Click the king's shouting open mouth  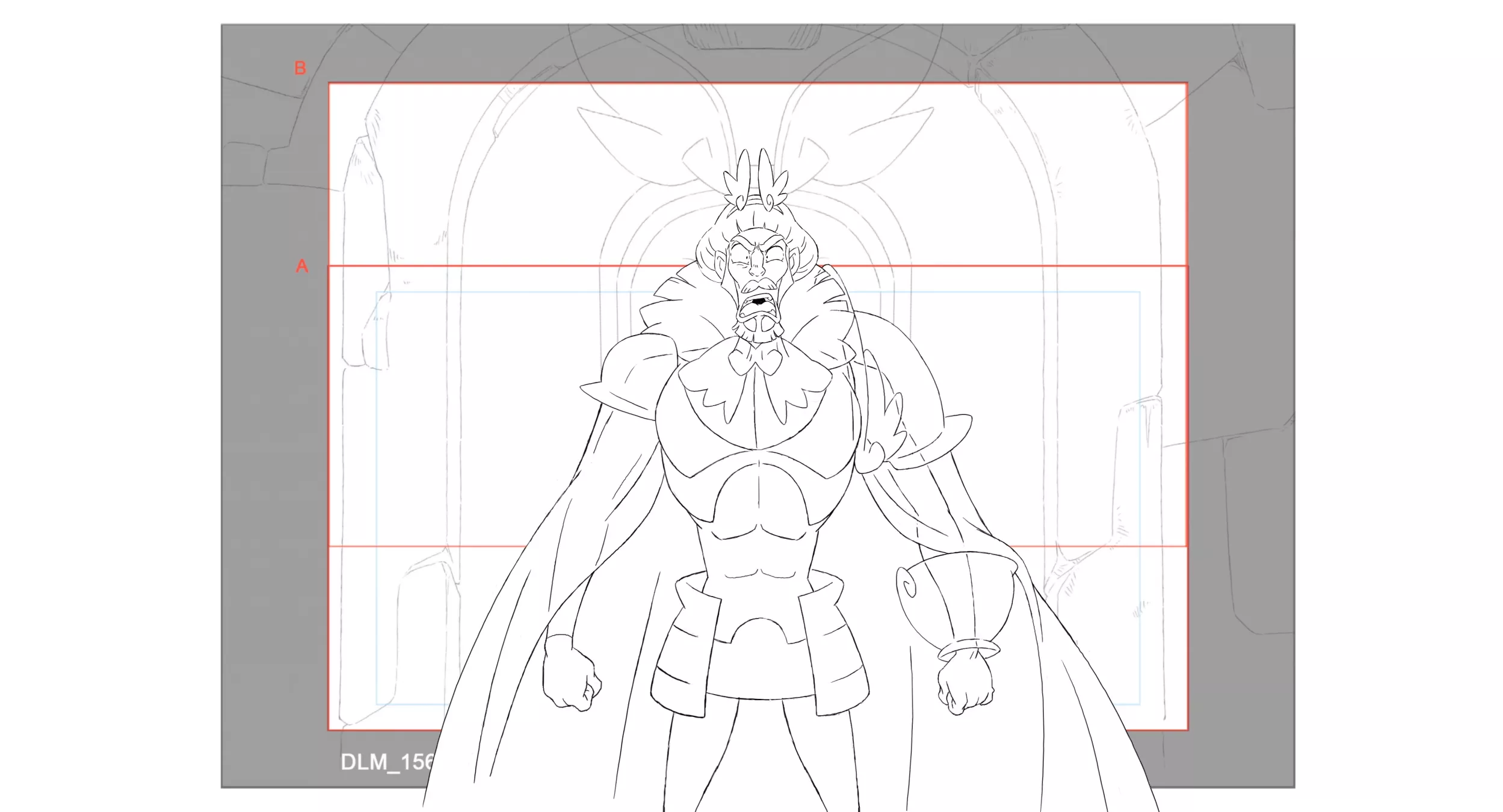pos(759,305)
